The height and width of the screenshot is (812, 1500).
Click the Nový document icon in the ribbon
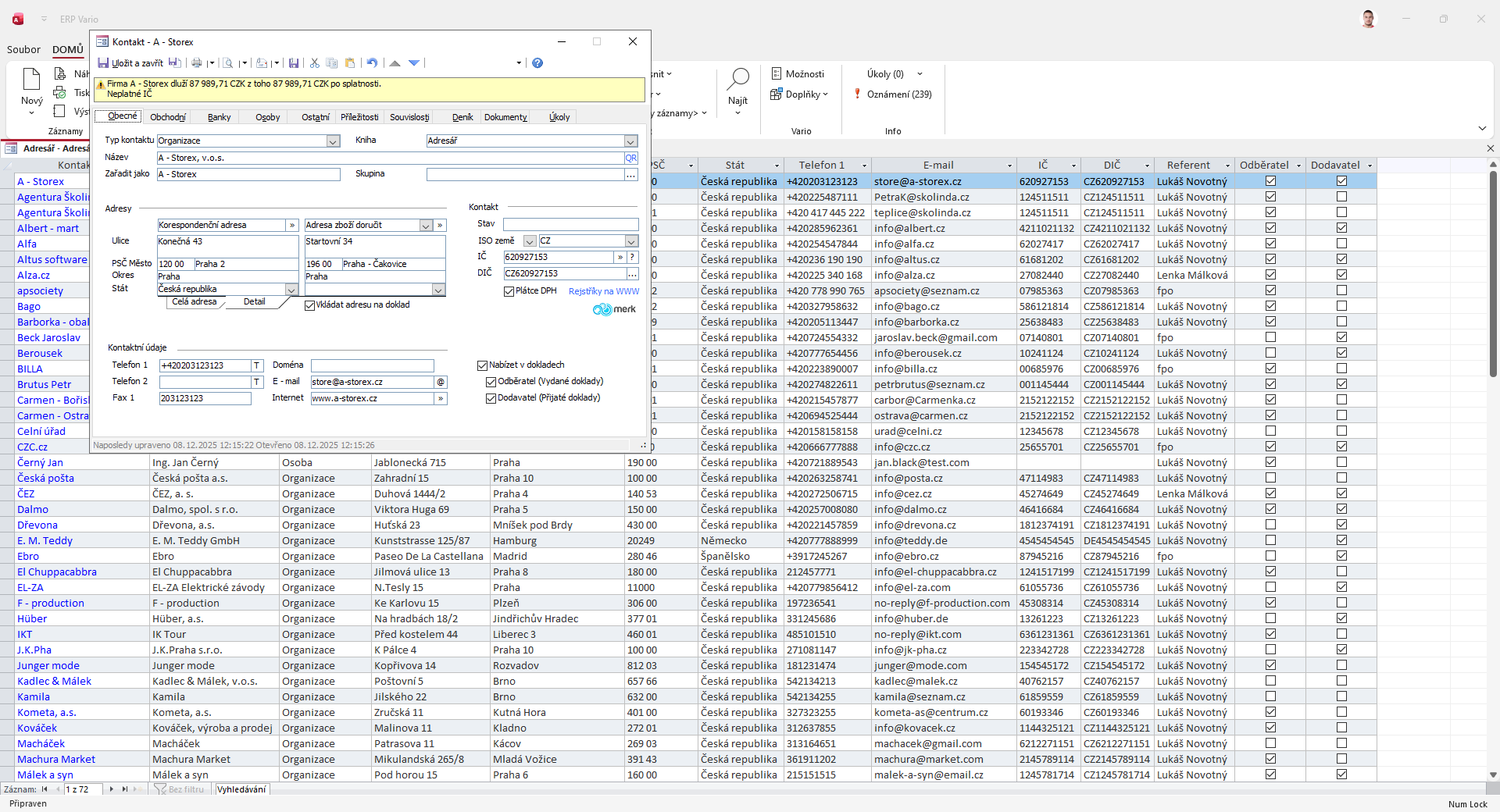(31, 80)
